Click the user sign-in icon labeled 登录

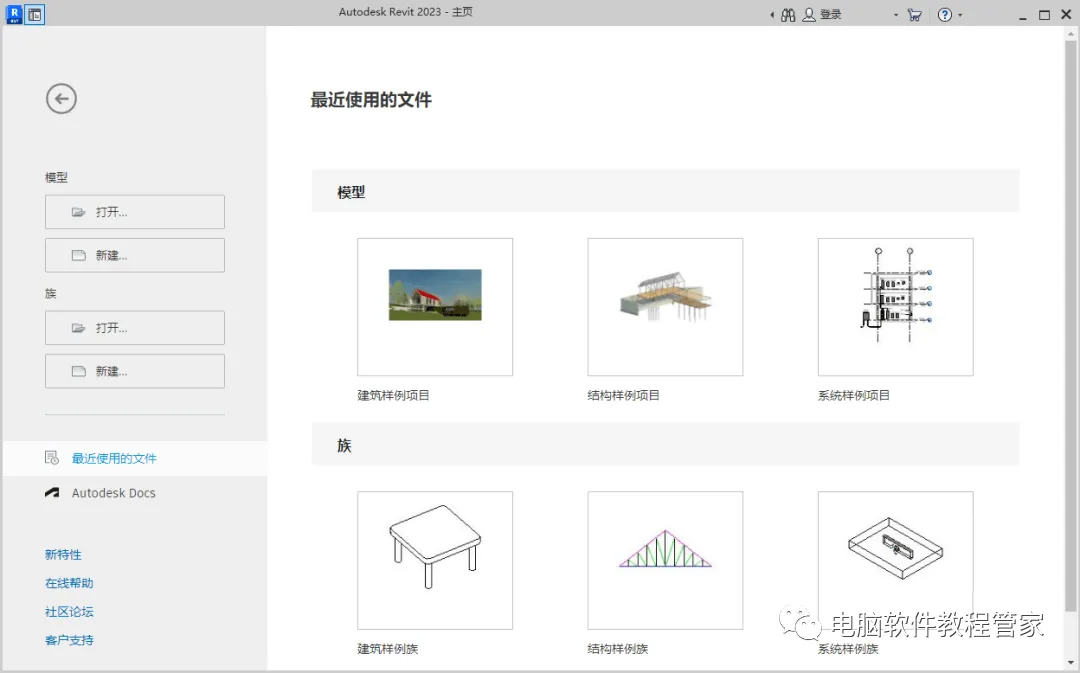click(809, 14)
